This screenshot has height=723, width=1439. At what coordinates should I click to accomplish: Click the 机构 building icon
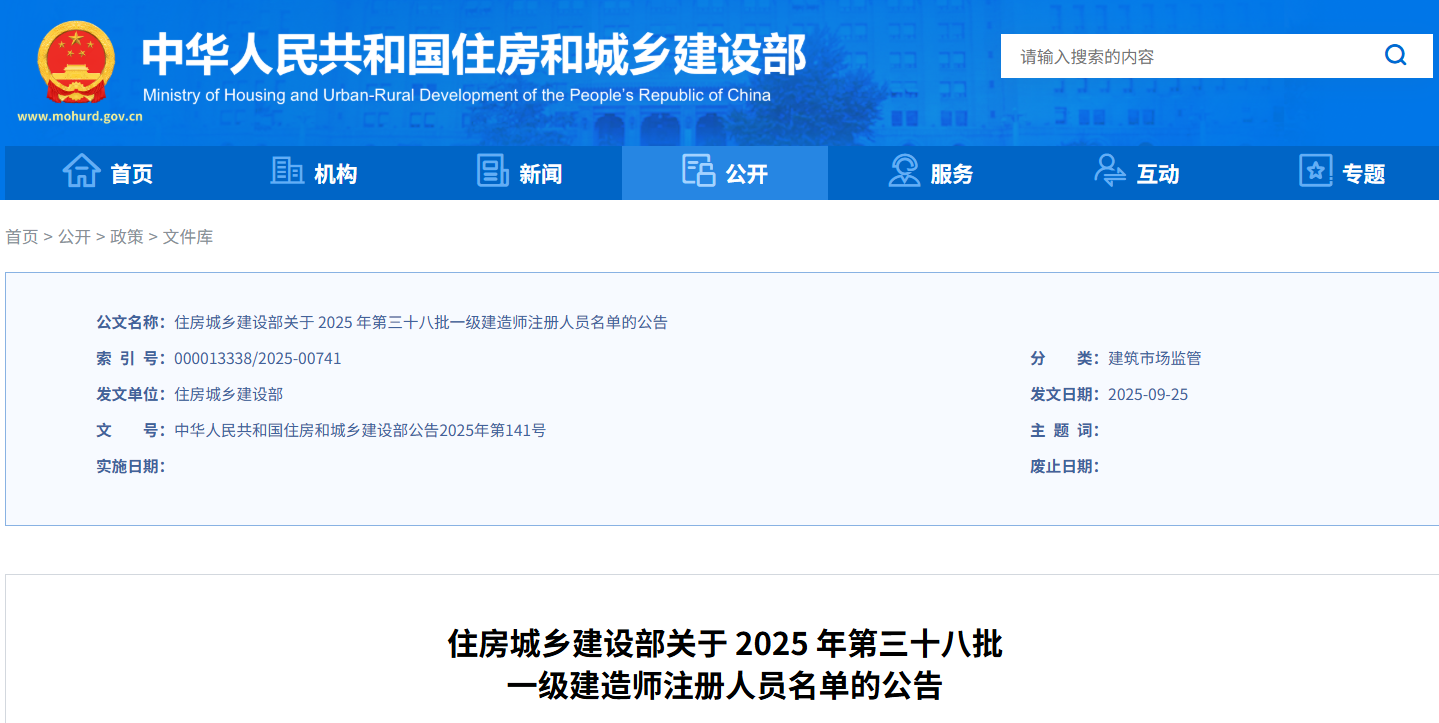287,171
